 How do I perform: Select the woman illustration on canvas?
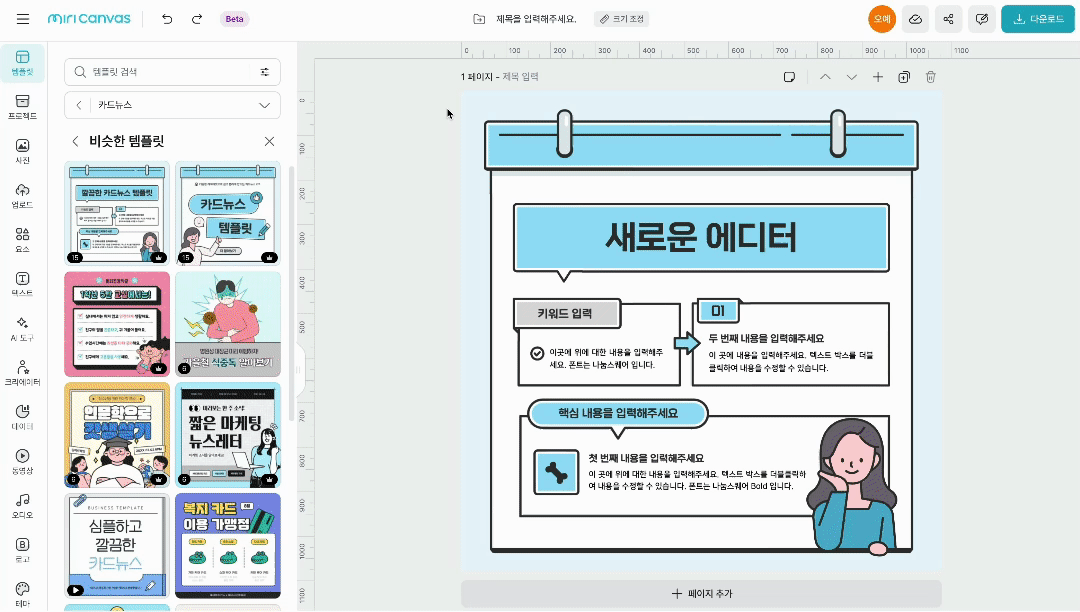(852, 487)
